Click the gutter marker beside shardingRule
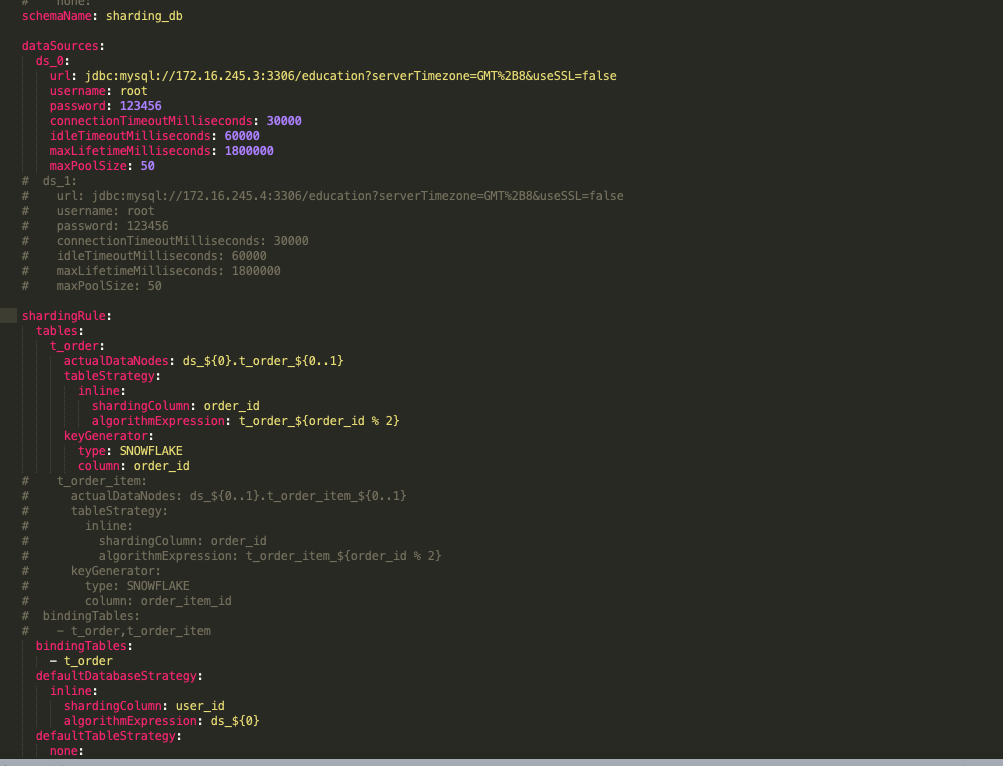The width and height of the screenshot is (1003, 766). click(8, 315)
